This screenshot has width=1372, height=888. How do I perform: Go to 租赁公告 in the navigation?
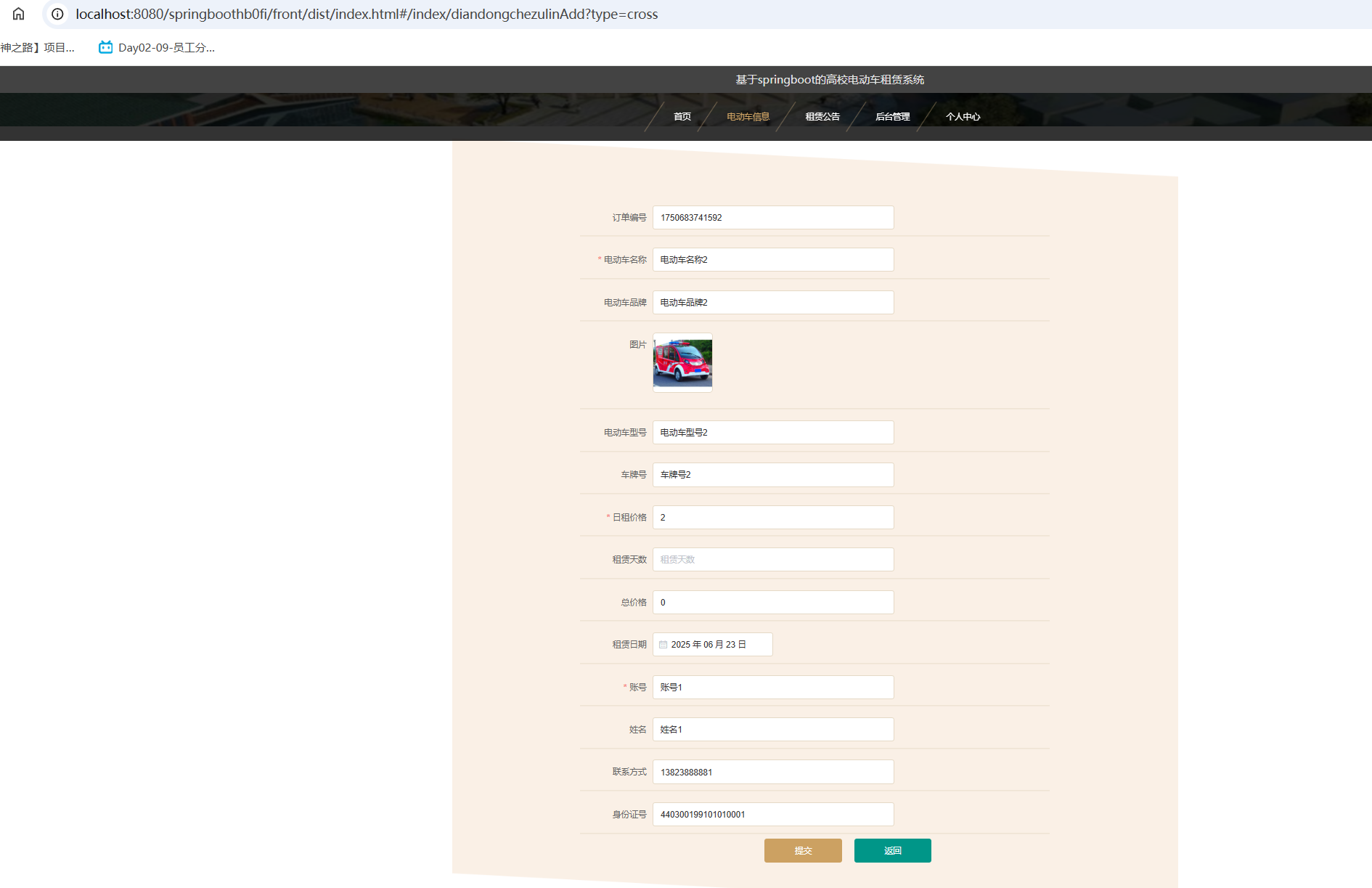click(822, 117)
